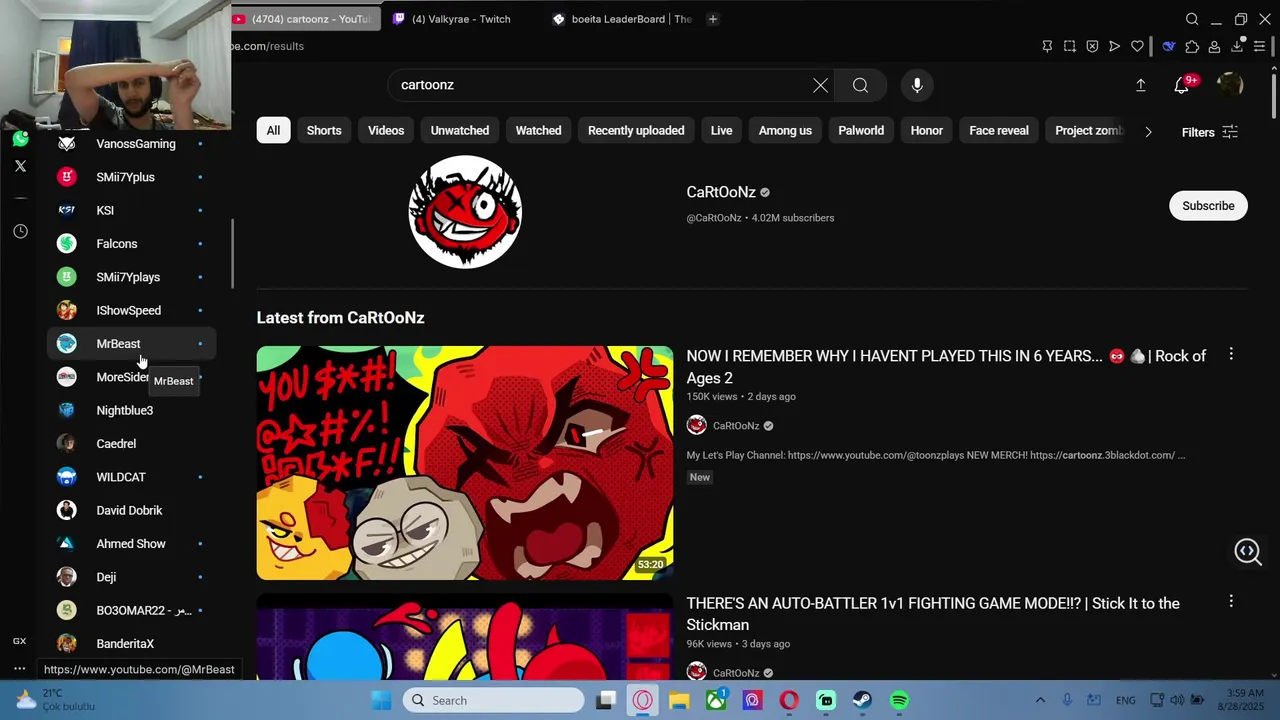Viewport: 1280px width, 720px height.
Task: Open File Explorer from the taskbar
Action: (679, 700)
